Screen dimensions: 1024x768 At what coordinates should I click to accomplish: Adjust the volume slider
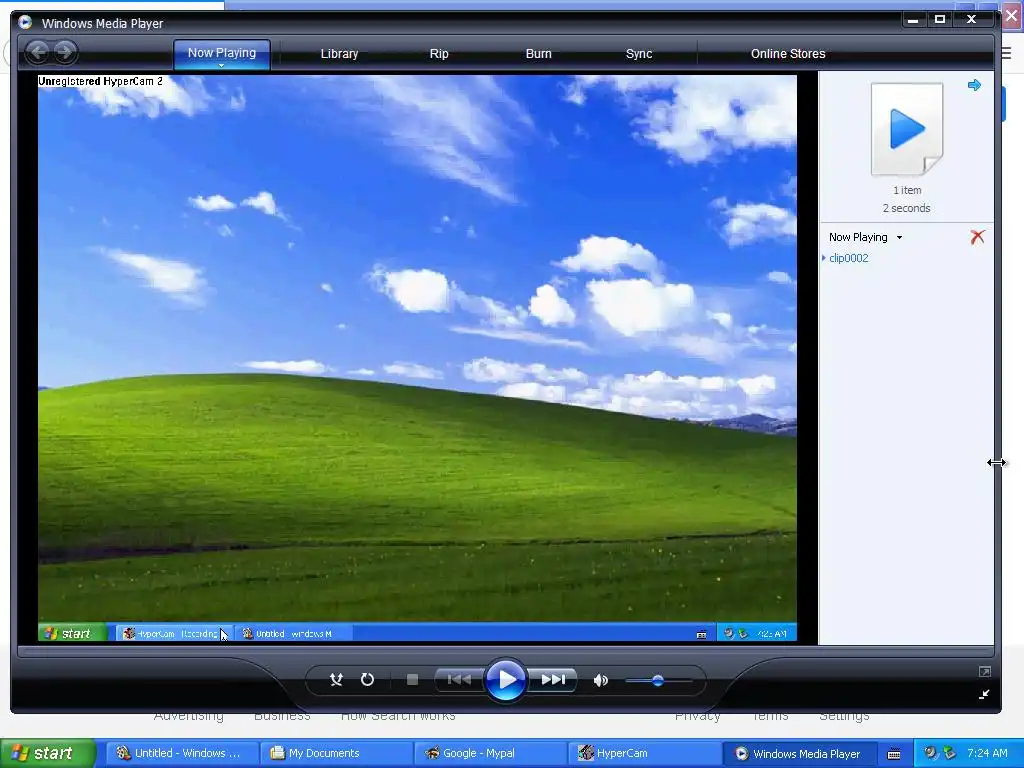(x=658, y=680)
